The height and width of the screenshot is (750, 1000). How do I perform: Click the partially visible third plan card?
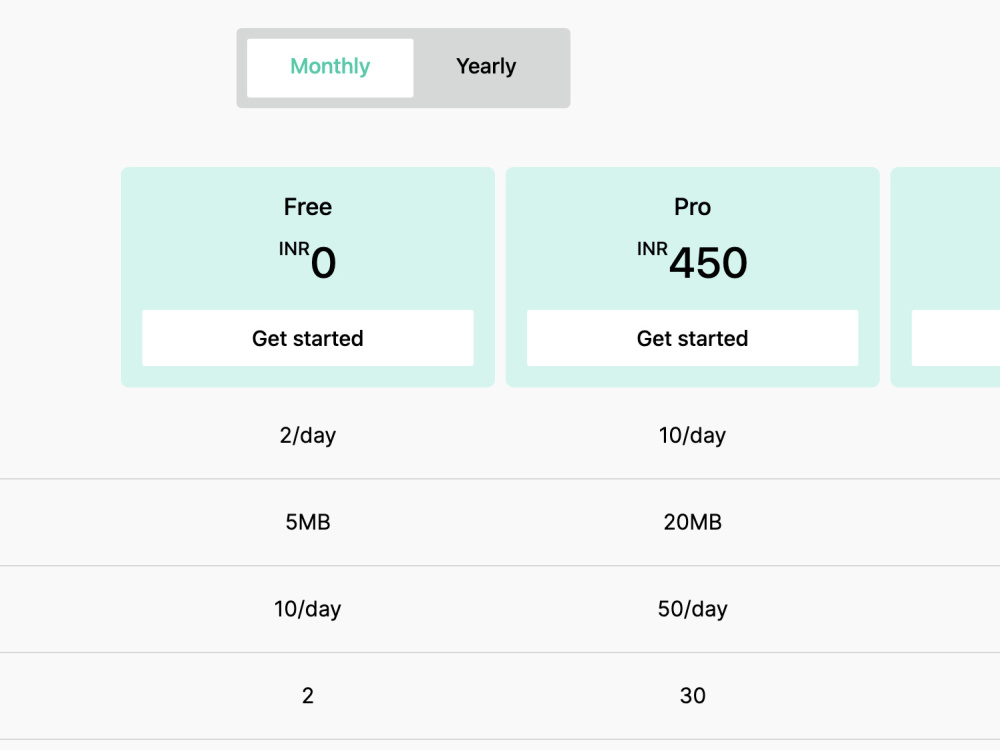point(945,277)
